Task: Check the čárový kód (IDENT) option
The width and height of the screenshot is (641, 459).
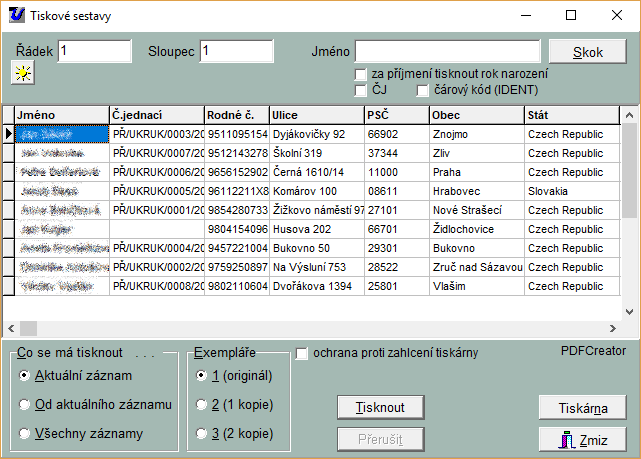Action: [423, 90]
